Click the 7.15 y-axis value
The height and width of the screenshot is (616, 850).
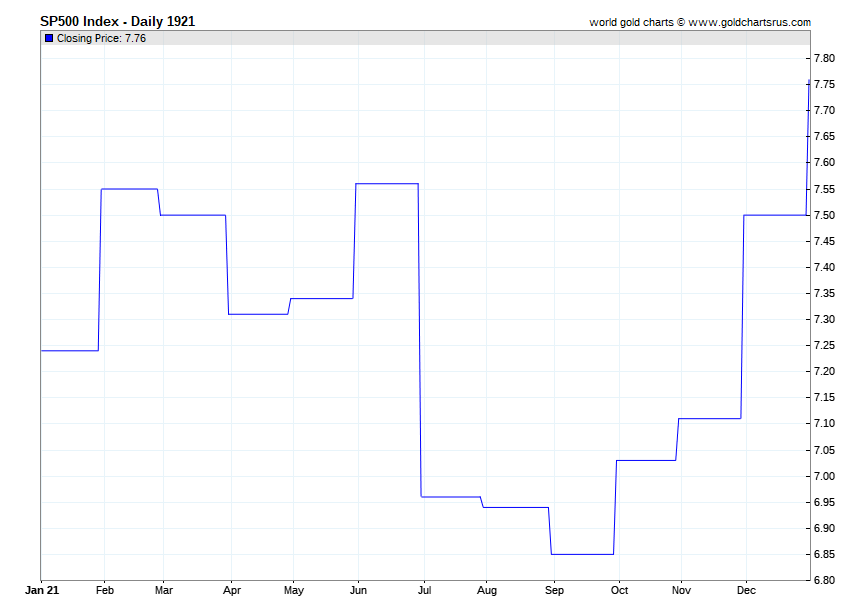pyautogui.click(x=825, y=397)
